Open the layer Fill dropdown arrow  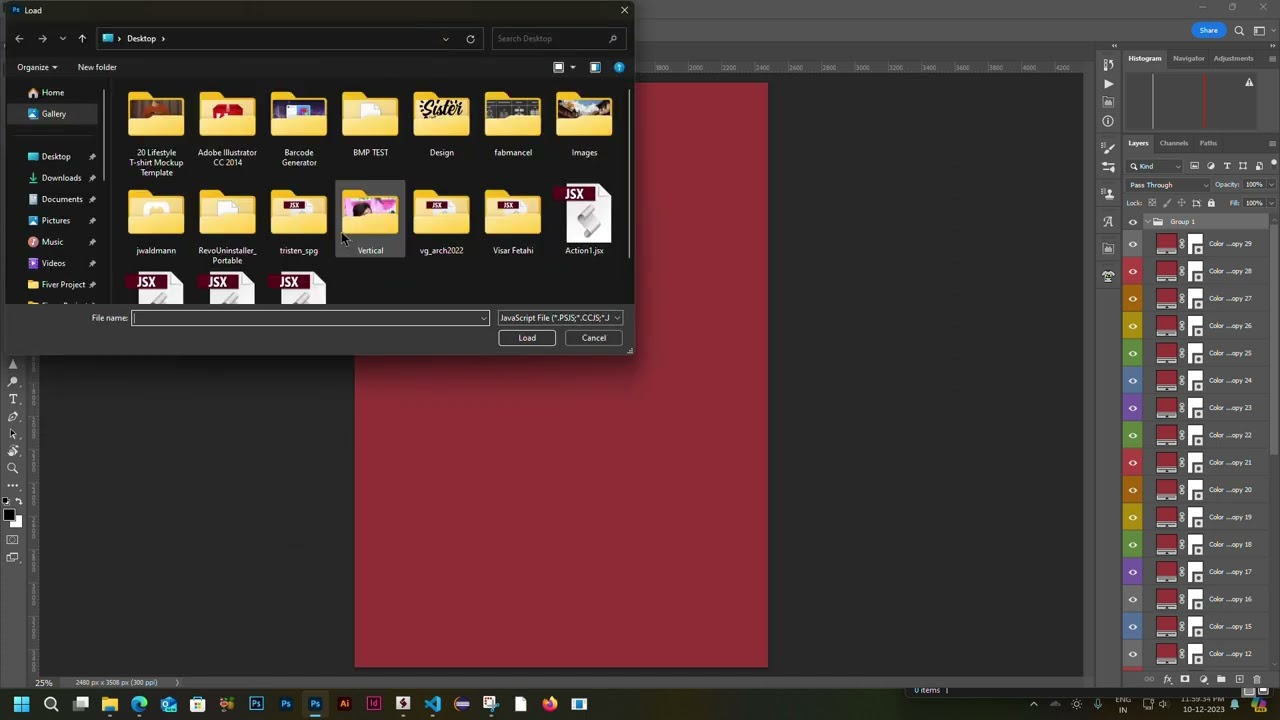point(1271,203)
